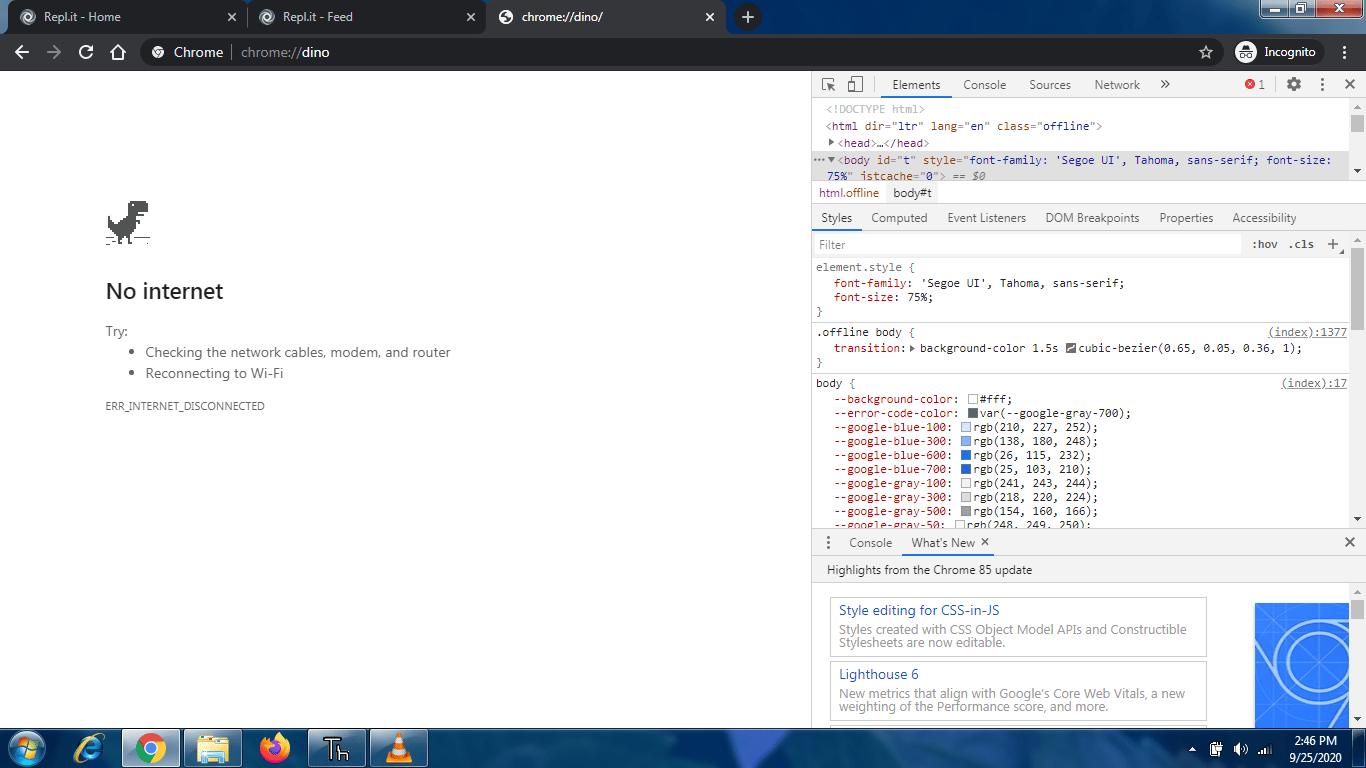
Task: Launch Internet Explorer from taskbar
Action: (91, 748)
